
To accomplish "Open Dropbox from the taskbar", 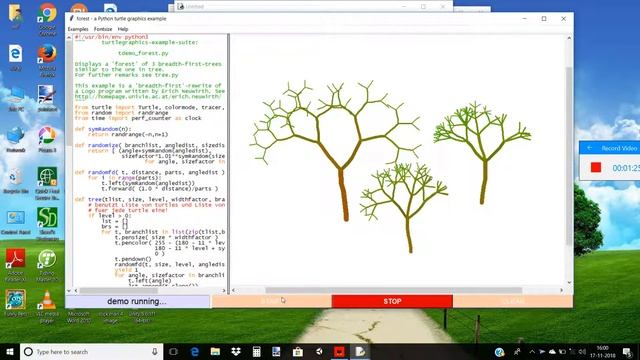I will point(236,351).
